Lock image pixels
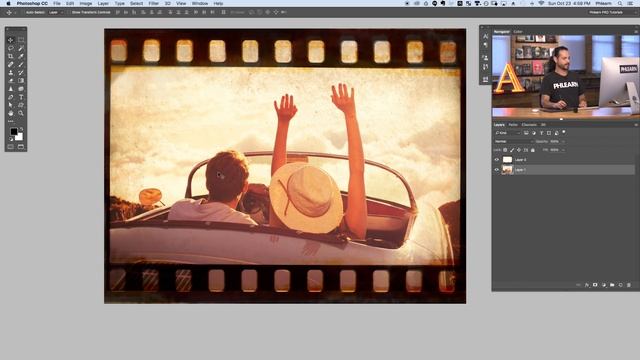 pyautogui.click(x=512, y=150)
